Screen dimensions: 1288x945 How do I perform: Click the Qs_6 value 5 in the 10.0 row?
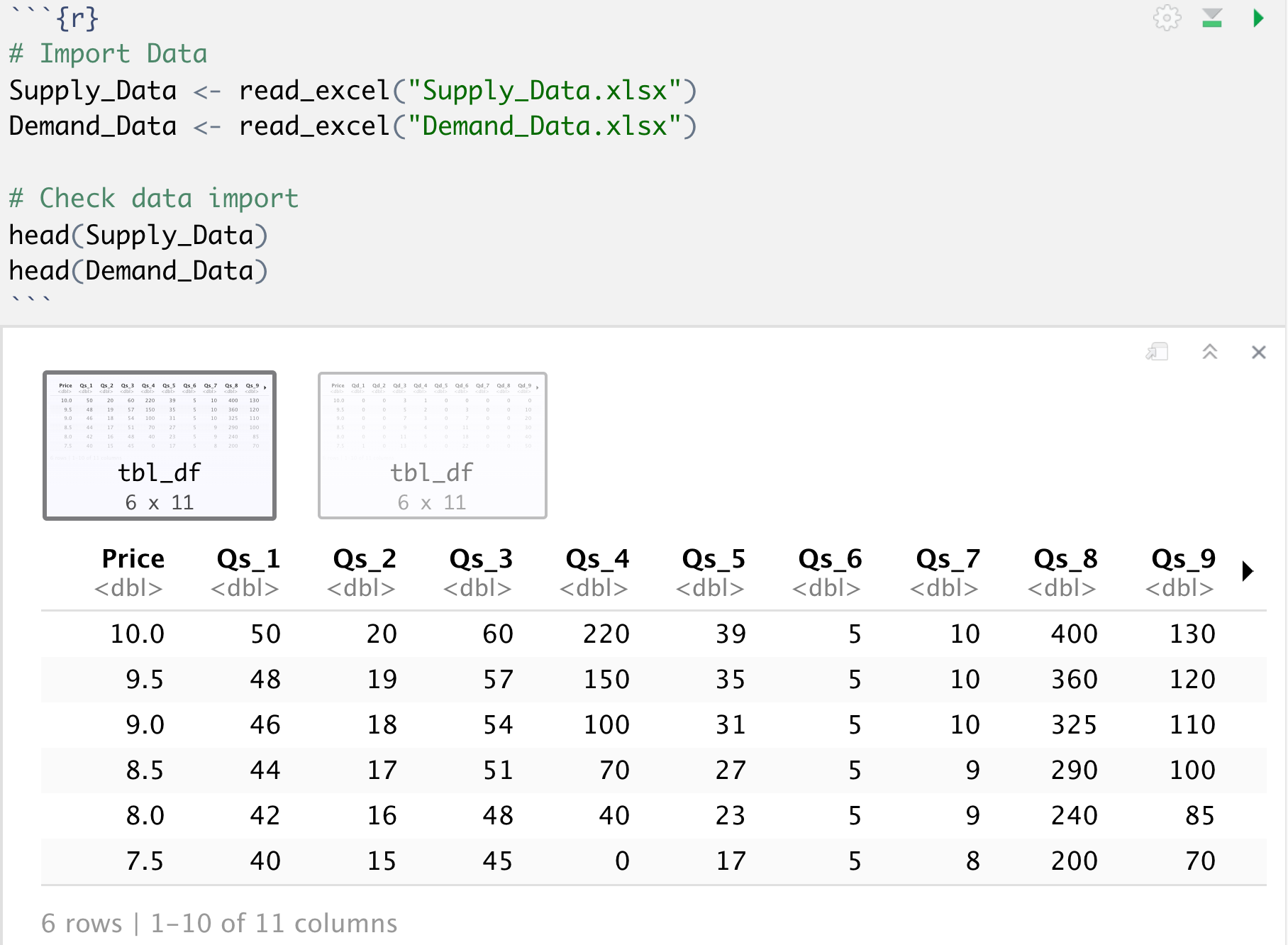tap(855, 634)
